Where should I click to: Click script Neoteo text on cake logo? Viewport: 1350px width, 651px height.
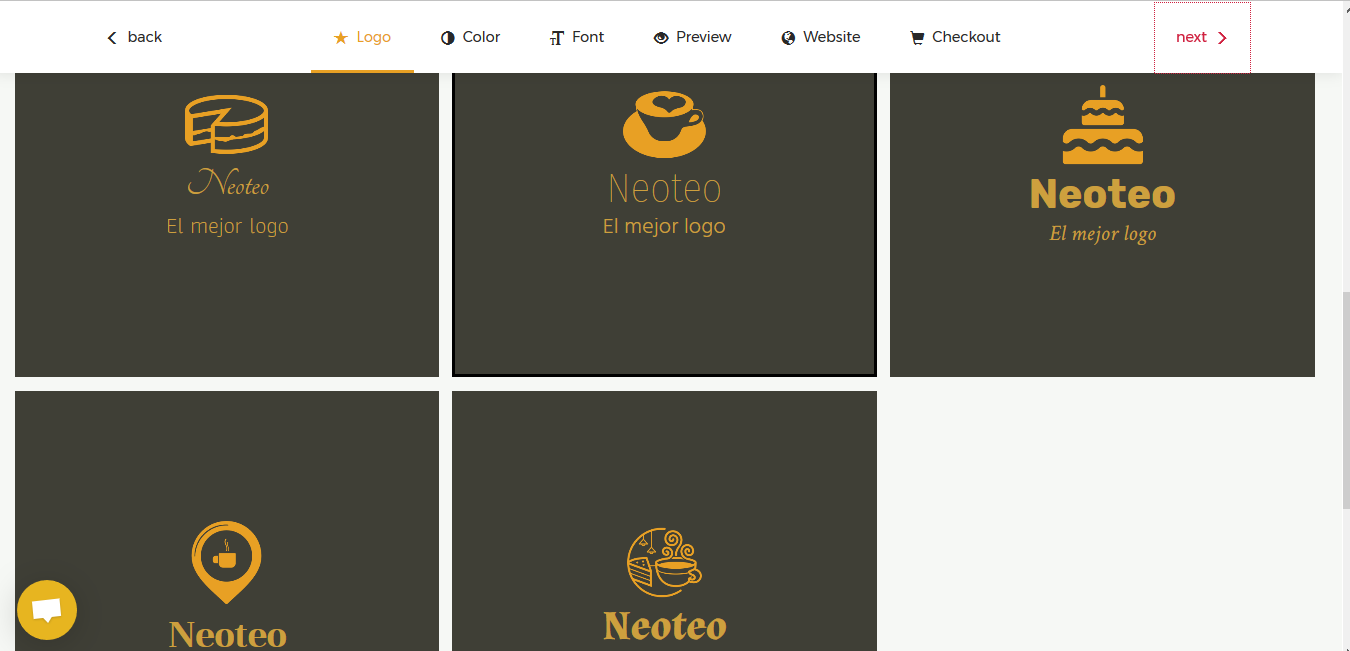[x=228, y=183]
